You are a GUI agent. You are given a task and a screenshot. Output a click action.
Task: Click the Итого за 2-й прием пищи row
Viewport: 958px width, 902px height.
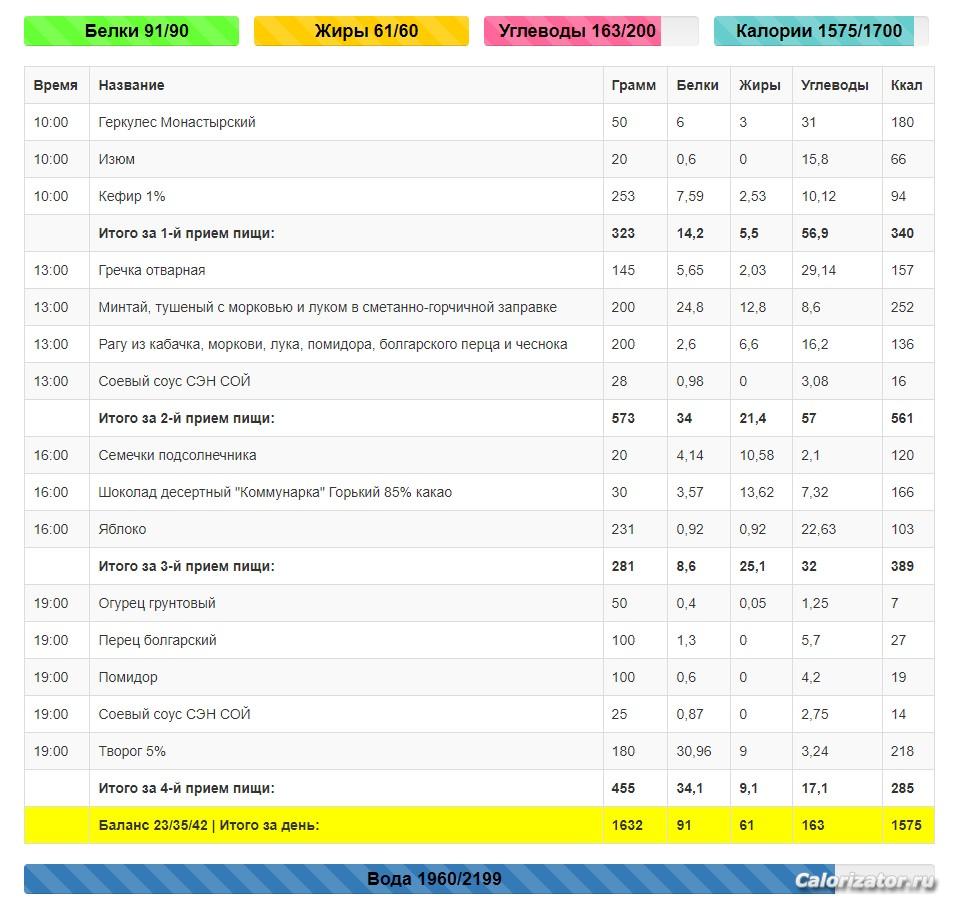pyautogui.click(x=186, y=418)
